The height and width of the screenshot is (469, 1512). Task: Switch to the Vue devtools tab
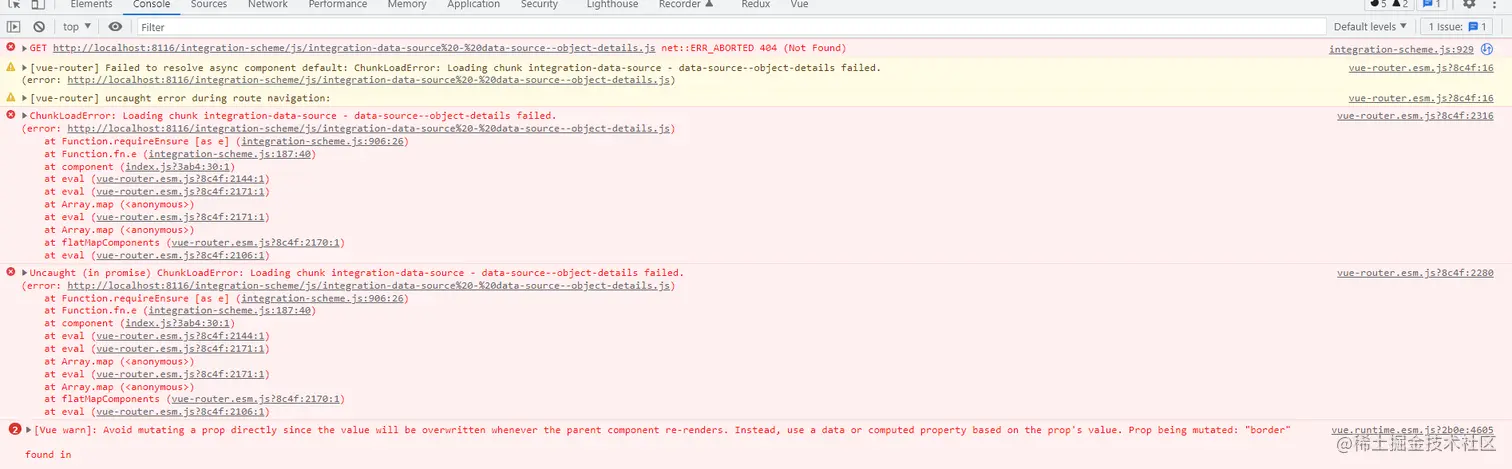[x=799, y=4]
